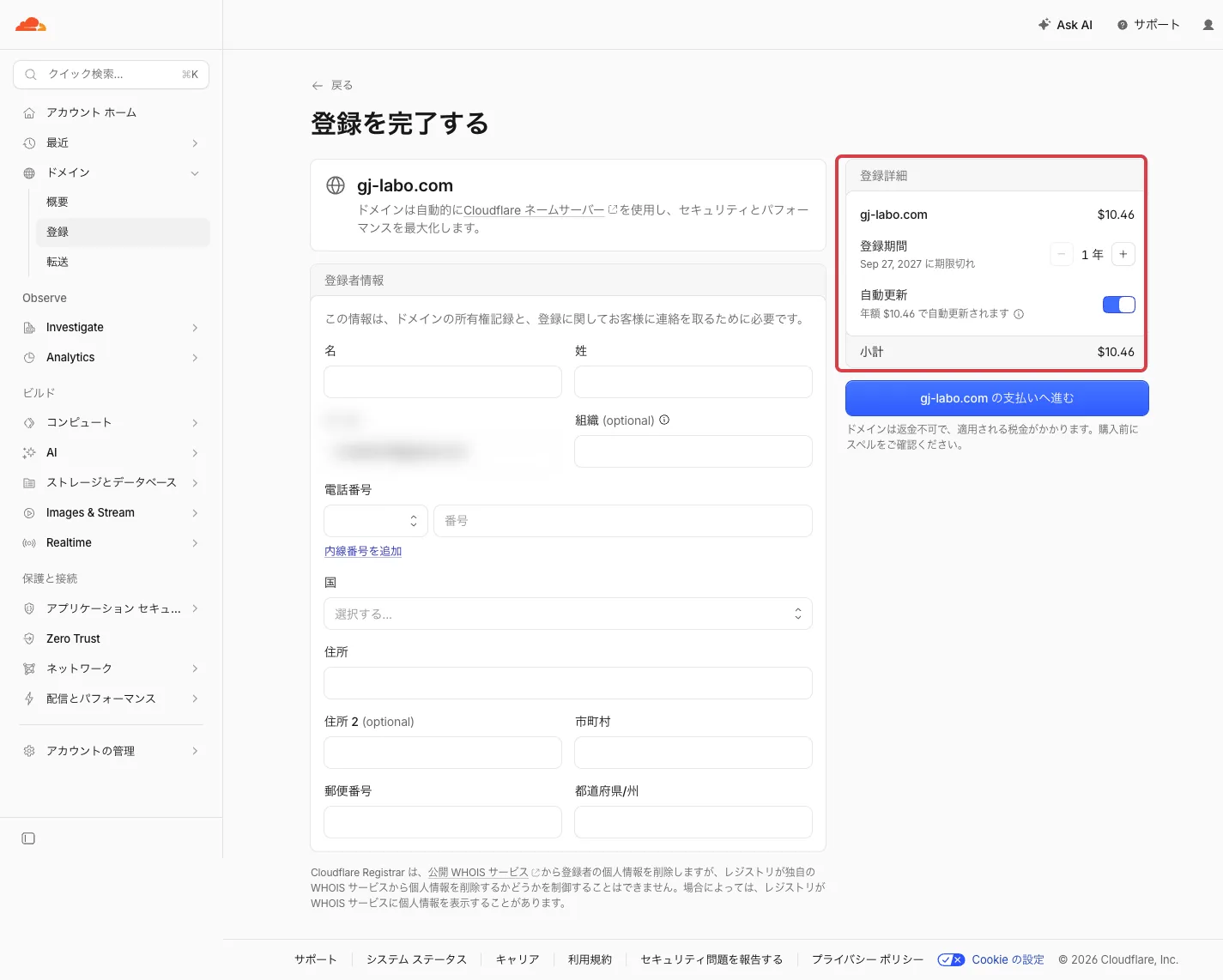This screenshot has height=980, width=1223.
Task: Click the 組織 info tooltip icon
Action: (x=664, y=420)
